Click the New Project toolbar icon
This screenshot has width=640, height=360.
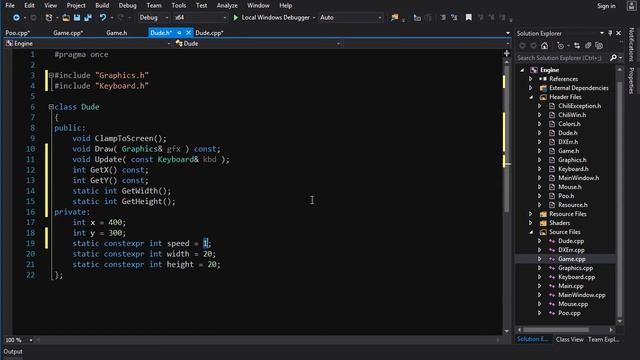[x=49, y=18]
